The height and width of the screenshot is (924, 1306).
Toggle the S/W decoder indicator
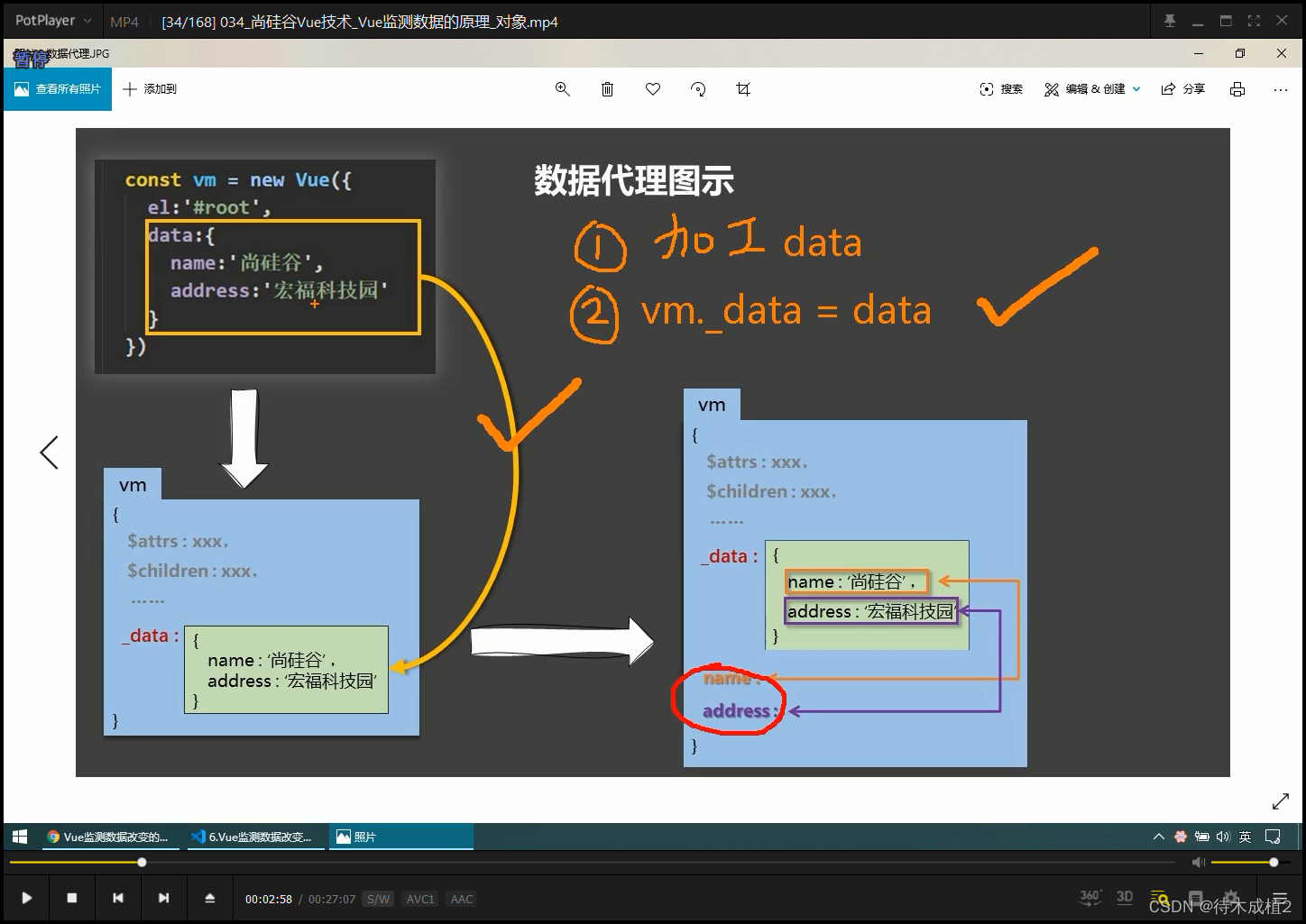(x=378, y=899)
